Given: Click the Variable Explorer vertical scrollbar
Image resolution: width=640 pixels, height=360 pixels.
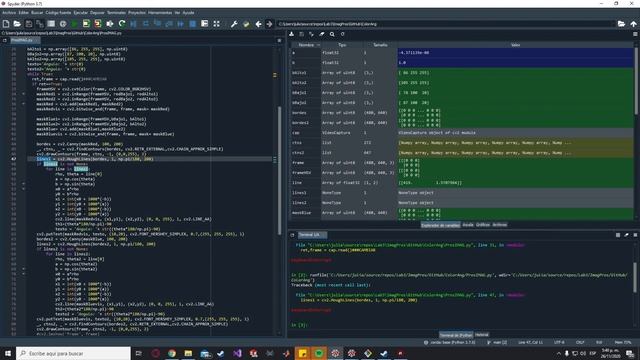Looking at the screenshot, I should pos(636,80).
